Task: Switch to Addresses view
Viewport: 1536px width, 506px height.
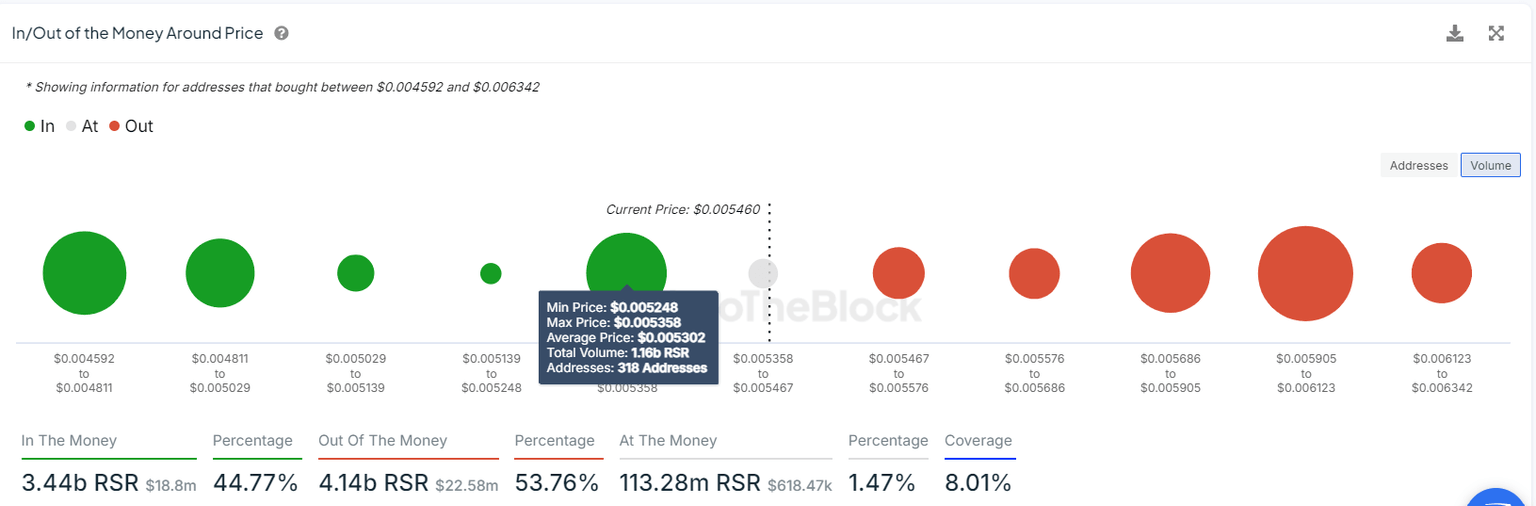Action: tap(1419, 165)
